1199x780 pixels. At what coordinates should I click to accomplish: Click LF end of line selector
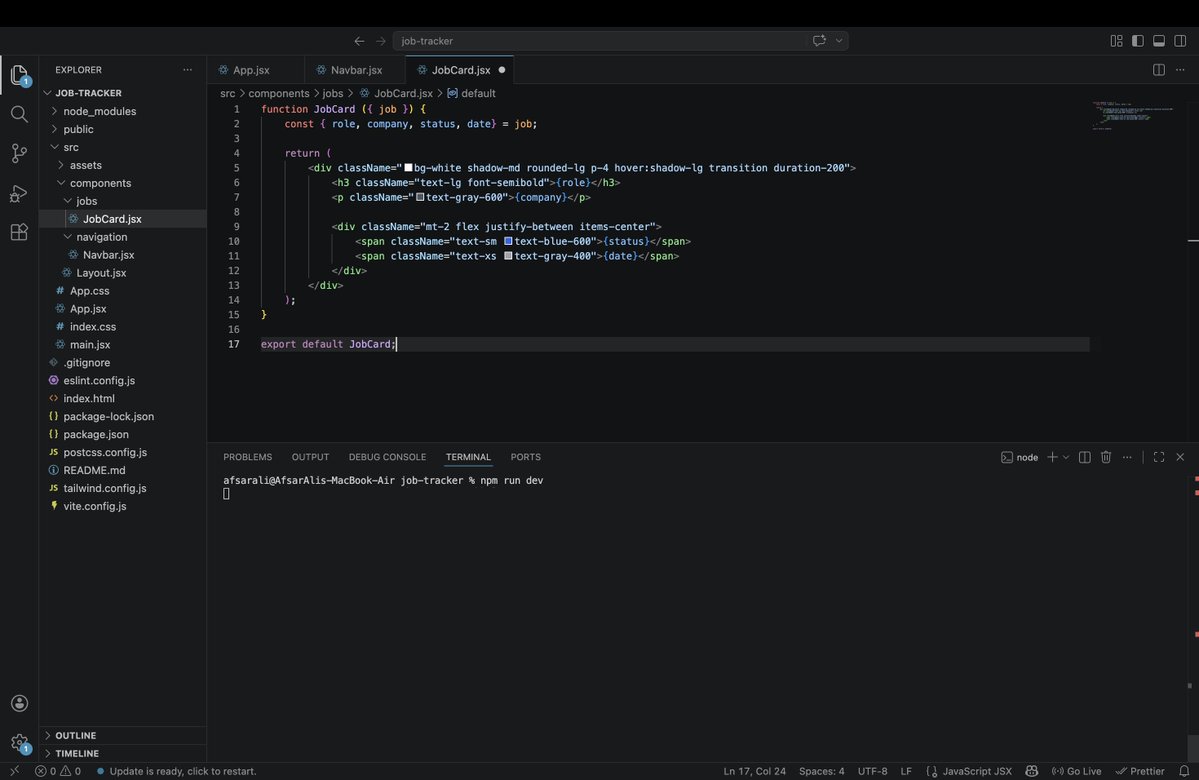(x=906, y=771)
